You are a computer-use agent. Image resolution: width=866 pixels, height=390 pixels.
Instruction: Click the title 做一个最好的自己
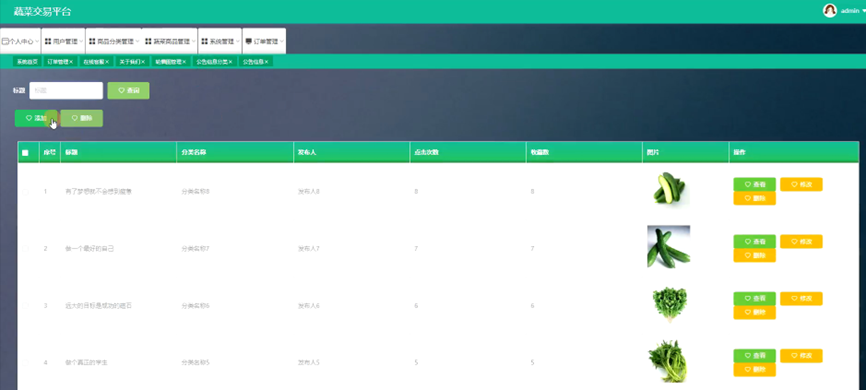[89, 249]
